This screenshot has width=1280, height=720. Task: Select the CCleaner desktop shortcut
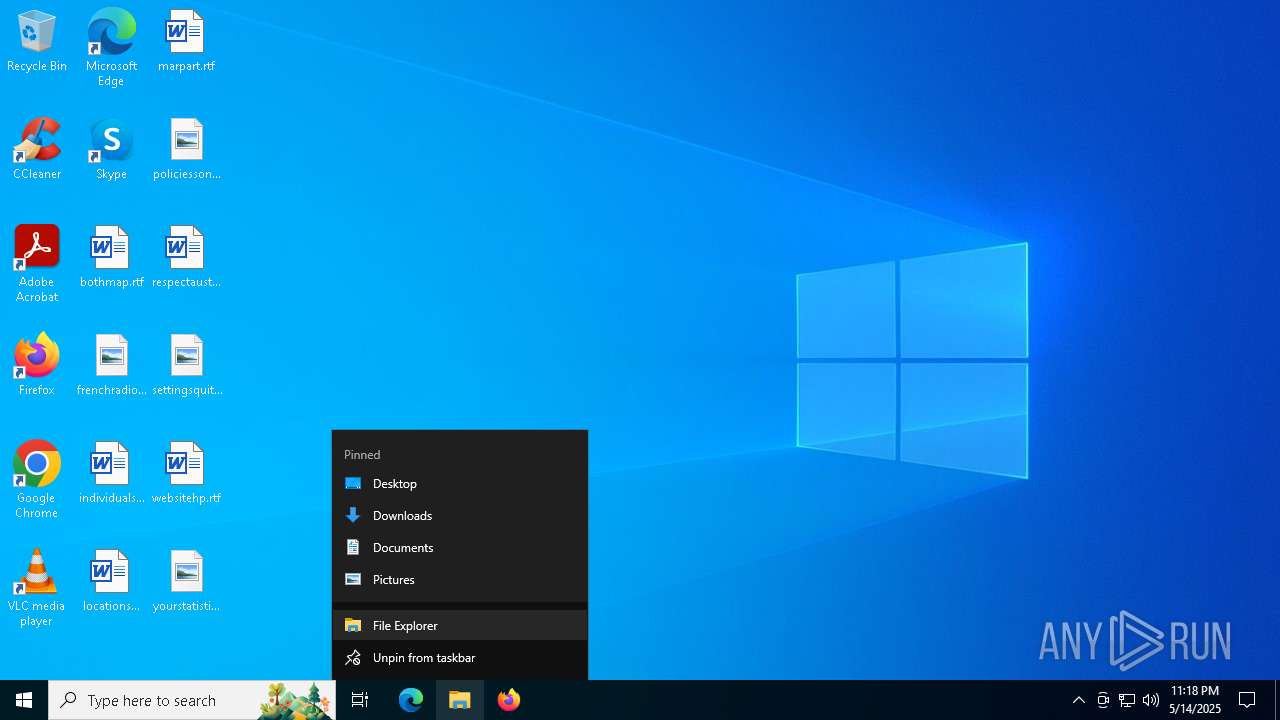pyautogui.click(x=37, y=150)
